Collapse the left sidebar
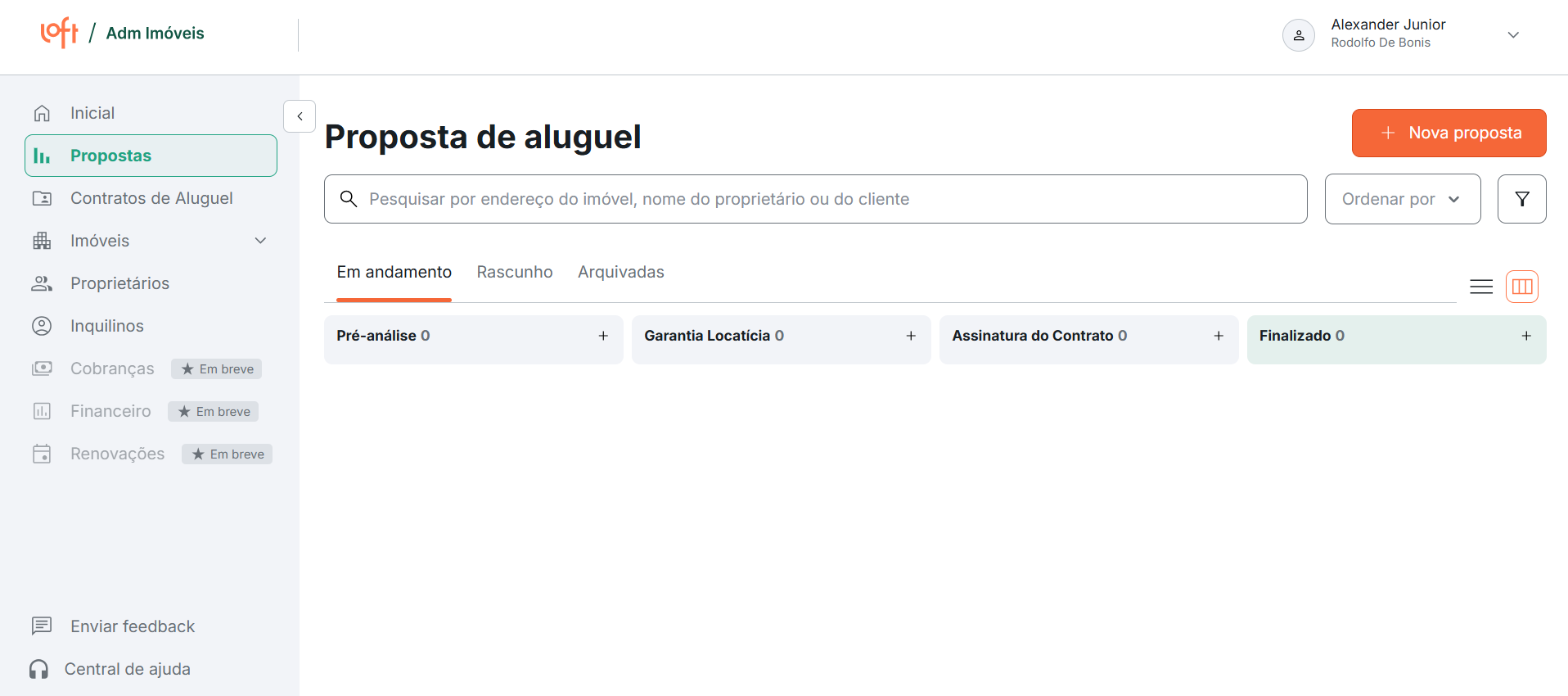Screen dimensions: 1568x696 click(x=300, y=116)
